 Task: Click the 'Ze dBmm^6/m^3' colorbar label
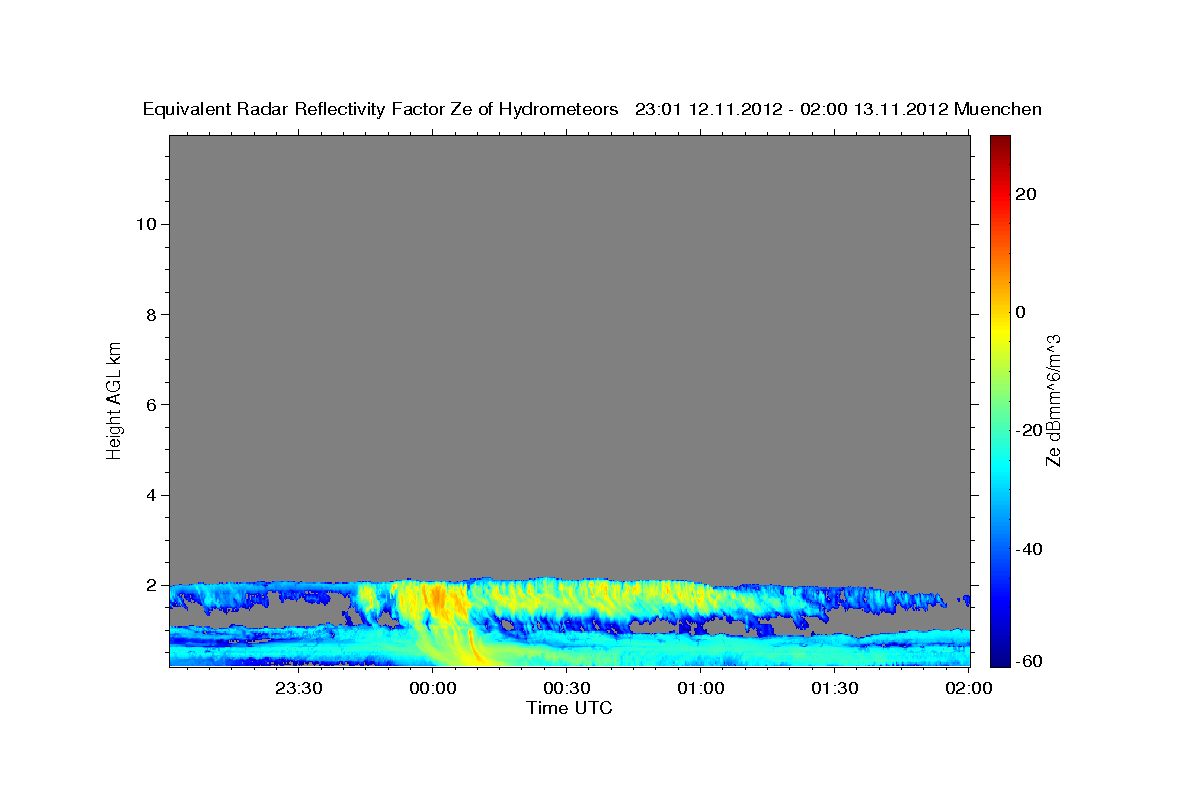[1053, 399]
